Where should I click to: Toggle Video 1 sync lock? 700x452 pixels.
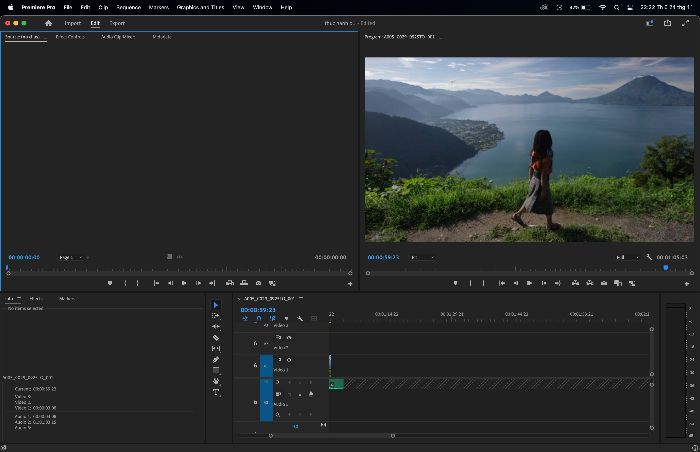pos(279,360)
